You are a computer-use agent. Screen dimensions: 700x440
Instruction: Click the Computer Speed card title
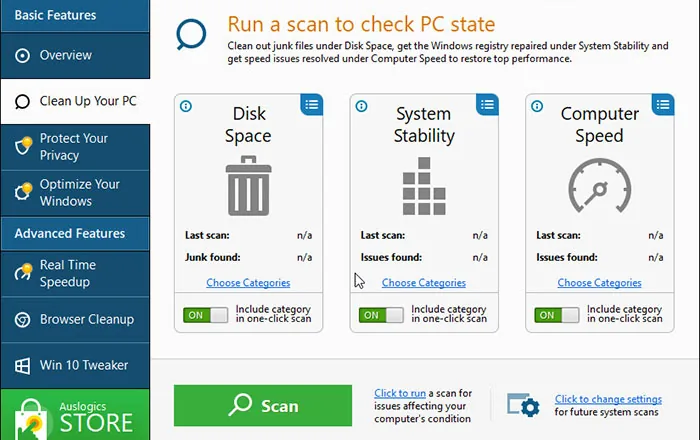click(x=600, y=125)
